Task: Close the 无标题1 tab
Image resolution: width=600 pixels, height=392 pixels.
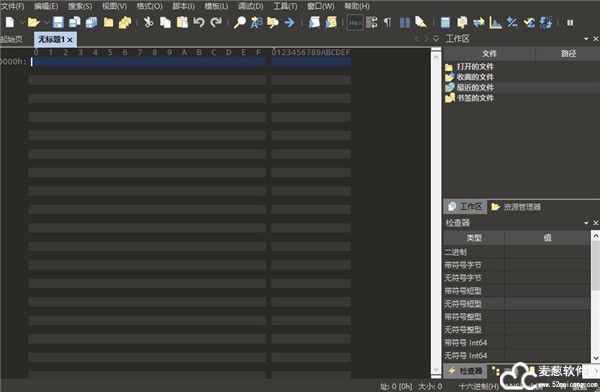Action: [x=70, y=40]
